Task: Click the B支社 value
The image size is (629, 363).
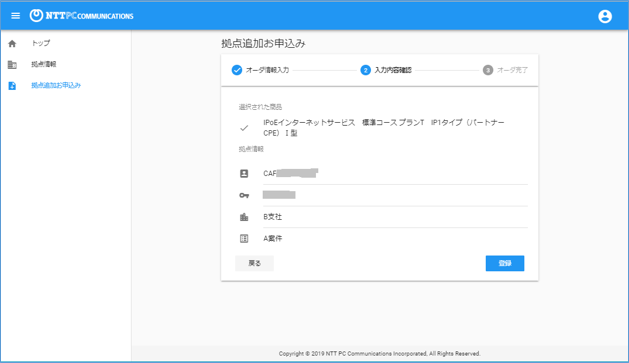Action: click(272, 217)
